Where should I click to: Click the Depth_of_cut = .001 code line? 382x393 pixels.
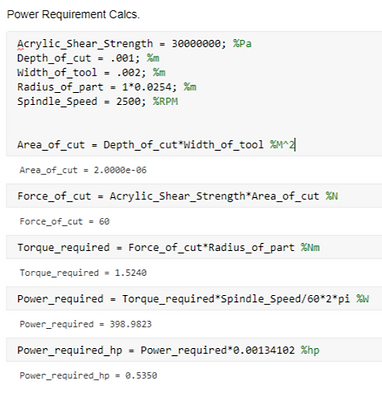(x=88, y=58)
